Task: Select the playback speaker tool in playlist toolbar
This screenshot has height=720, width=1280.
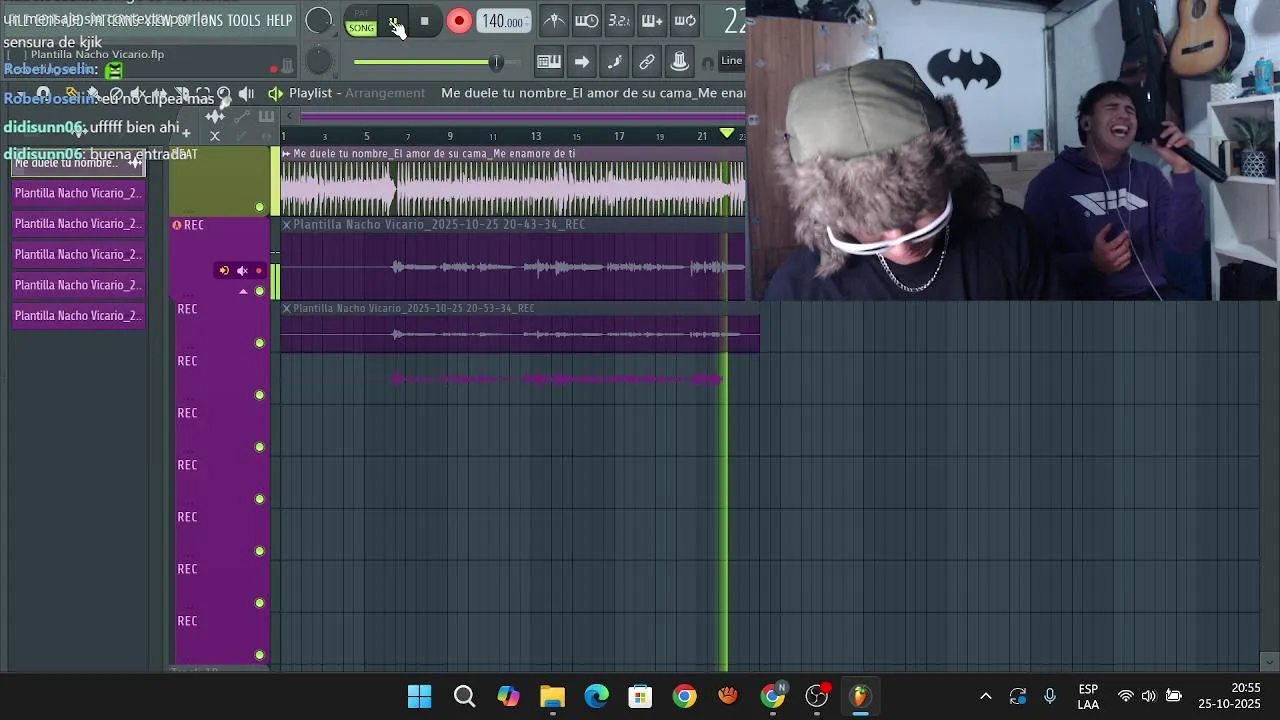Action: (247, 93)
